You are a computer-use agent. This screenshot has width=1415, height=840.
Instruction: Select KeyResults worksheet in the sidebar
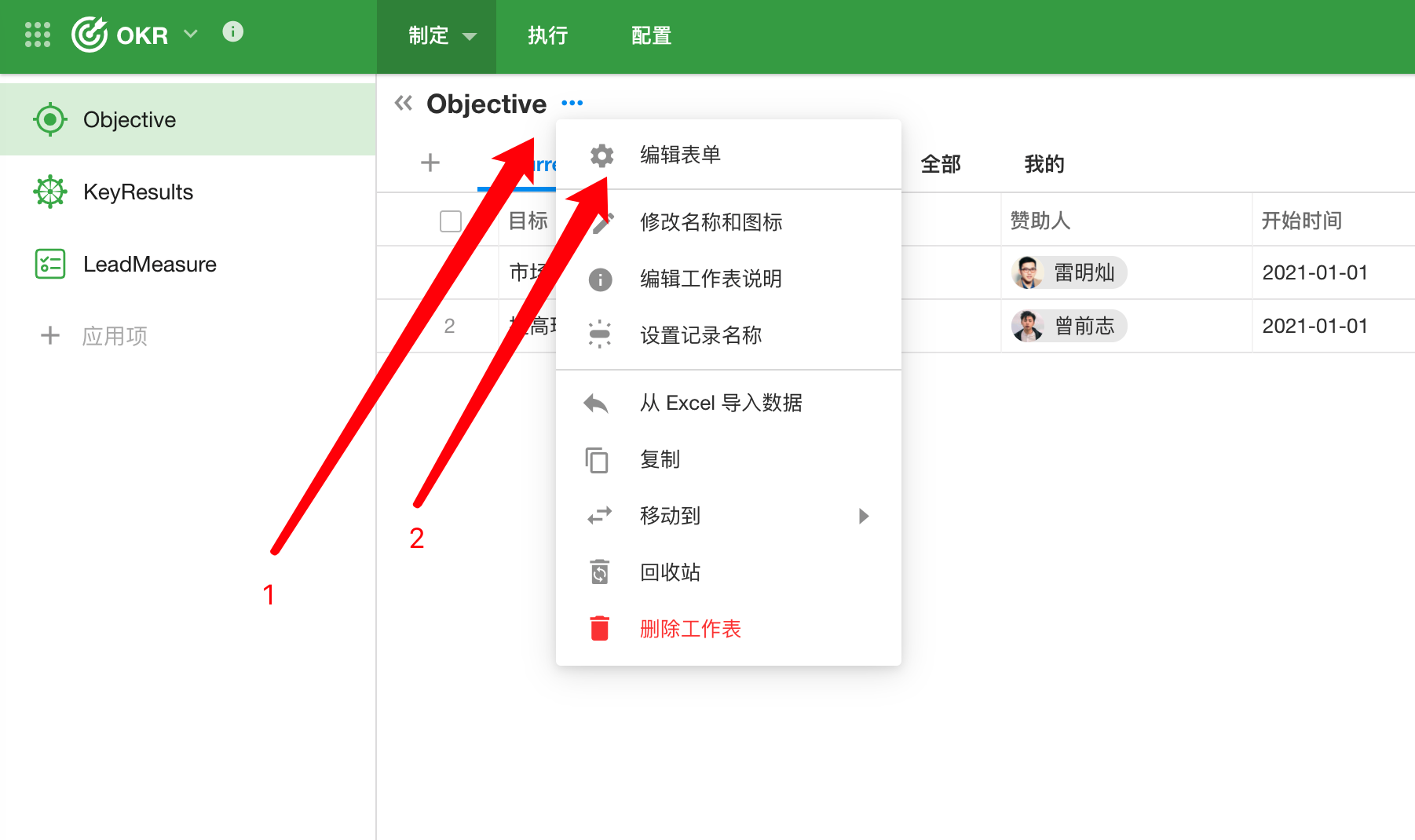pyautogui.click(x=188, y=192)
